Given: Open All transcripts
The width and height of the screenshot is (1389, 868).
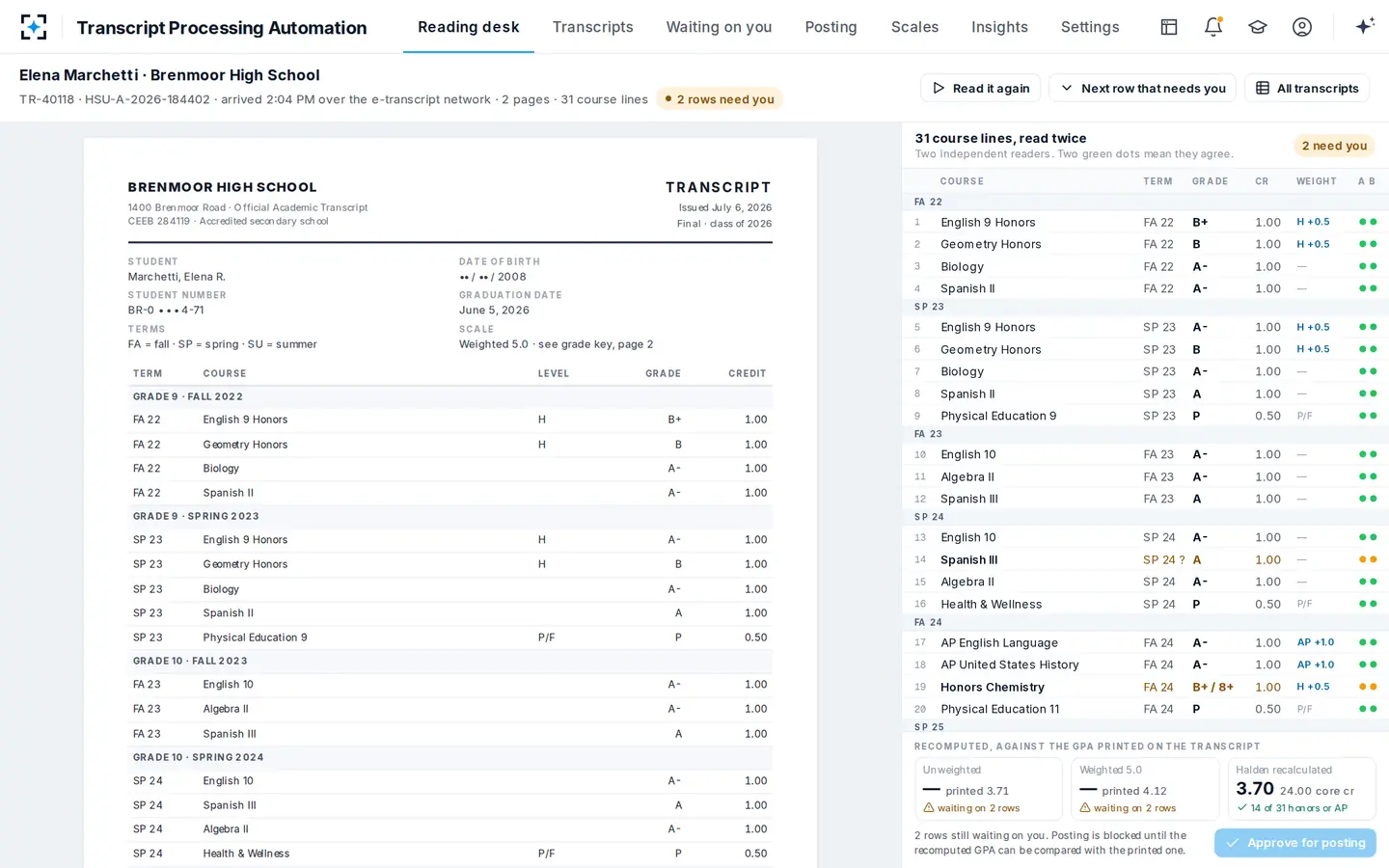Looking at the screenshot, I should 1307,88.
